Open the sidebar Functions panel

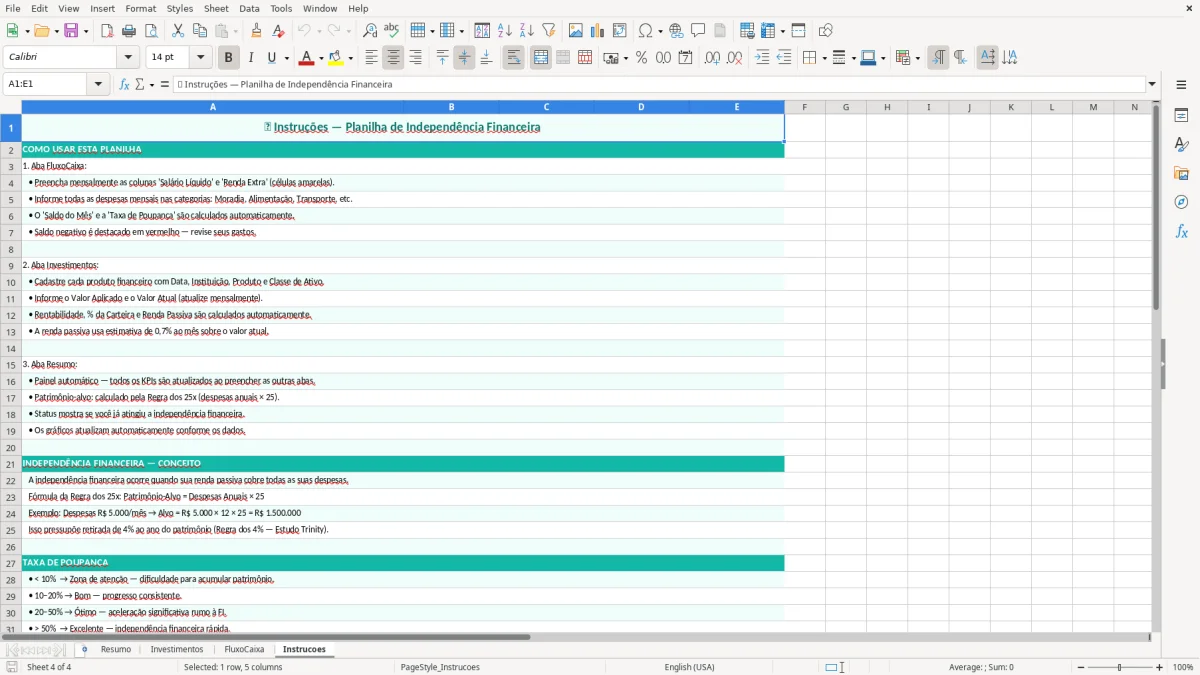coord(1181,231)
